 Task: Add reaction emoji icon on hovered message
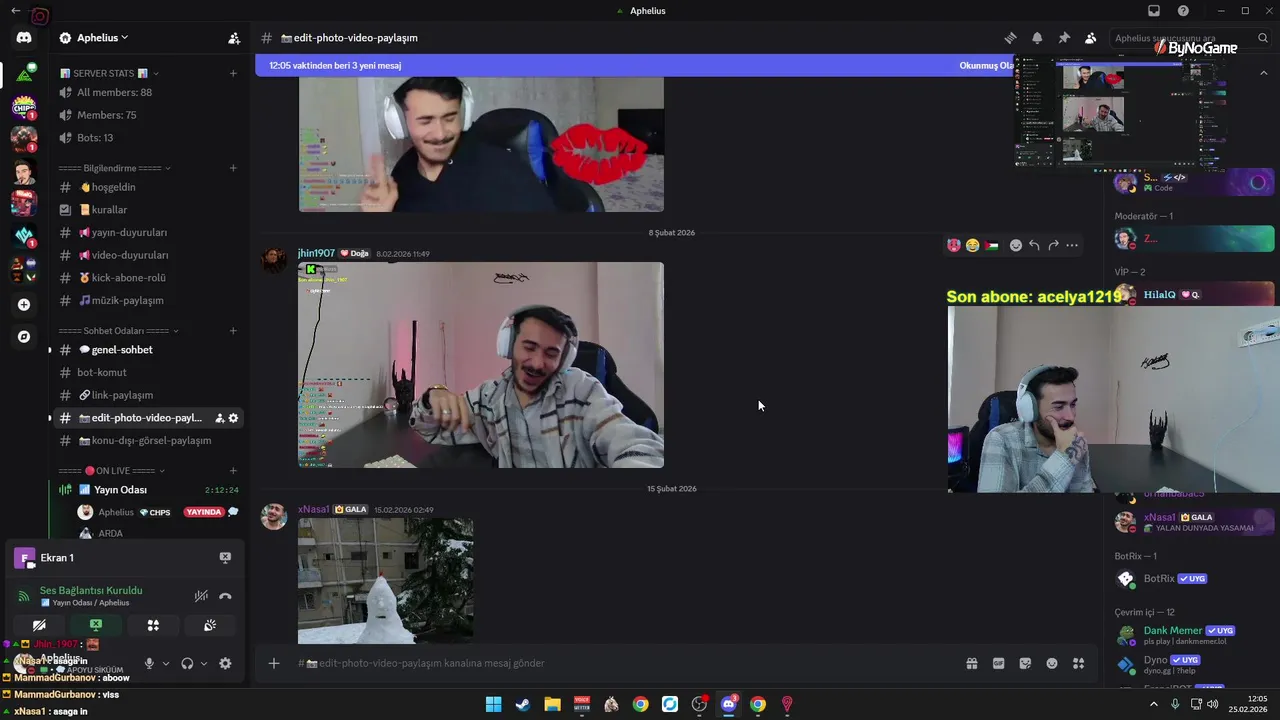[x=1016, y=245]
